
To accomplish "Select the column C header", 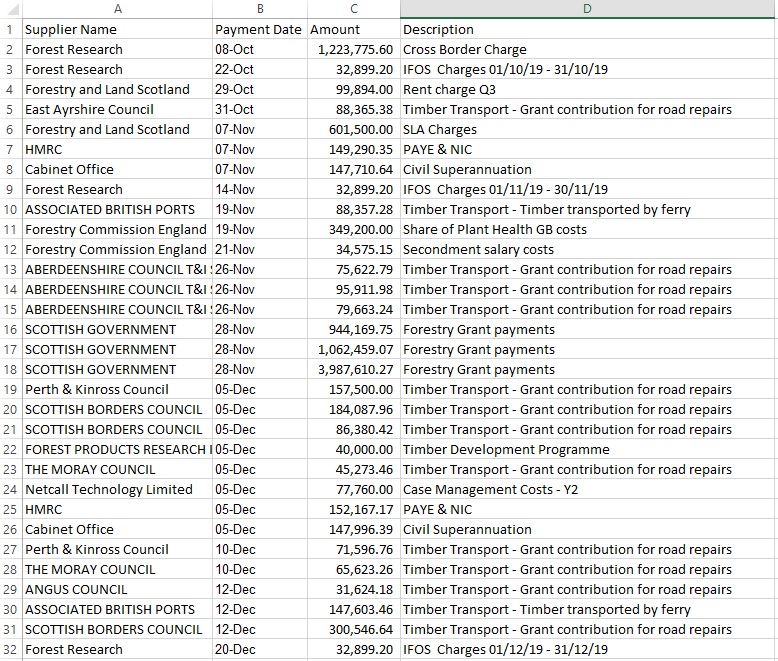I will click(x=353, y=9).
